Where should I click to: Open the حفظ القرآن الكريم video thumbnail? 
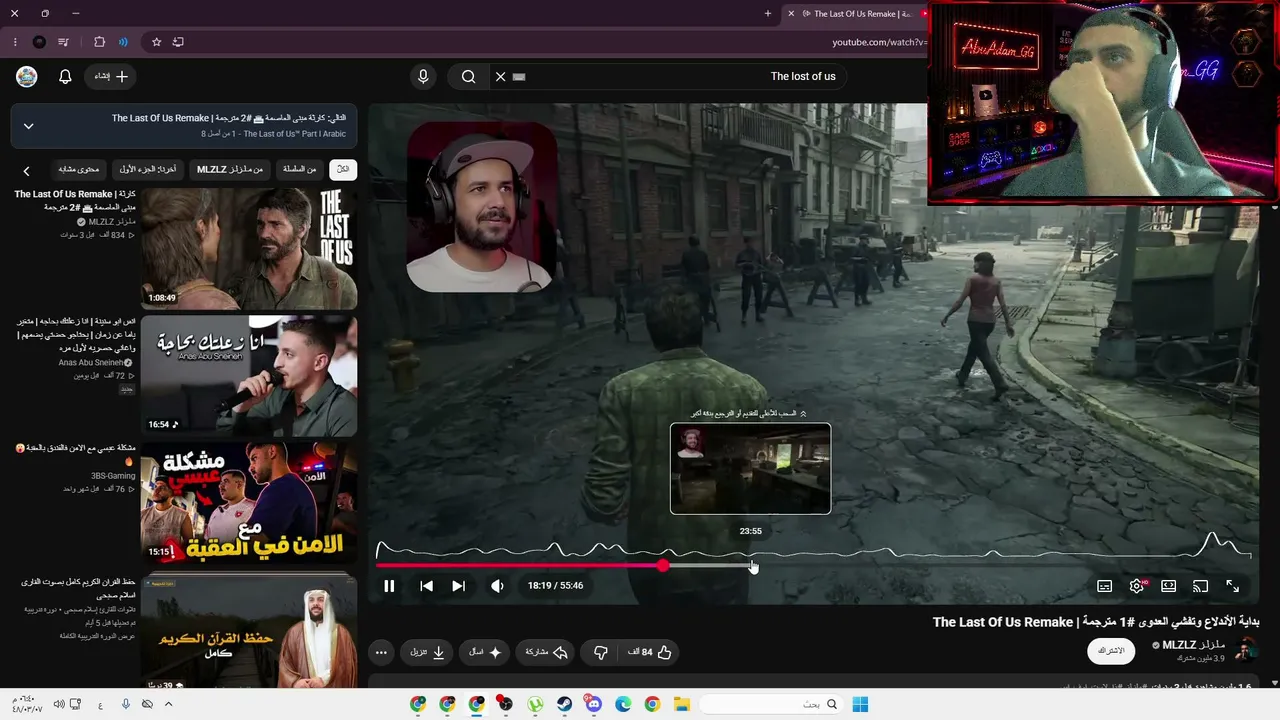249,630
